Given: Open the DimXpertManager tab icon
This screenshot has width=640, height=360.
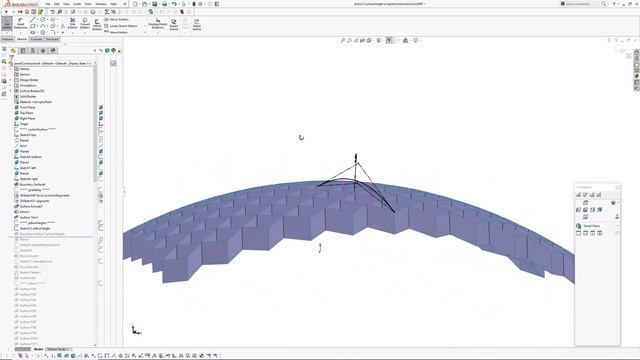Looking at the screenshot, I should [x=43, y=51].
